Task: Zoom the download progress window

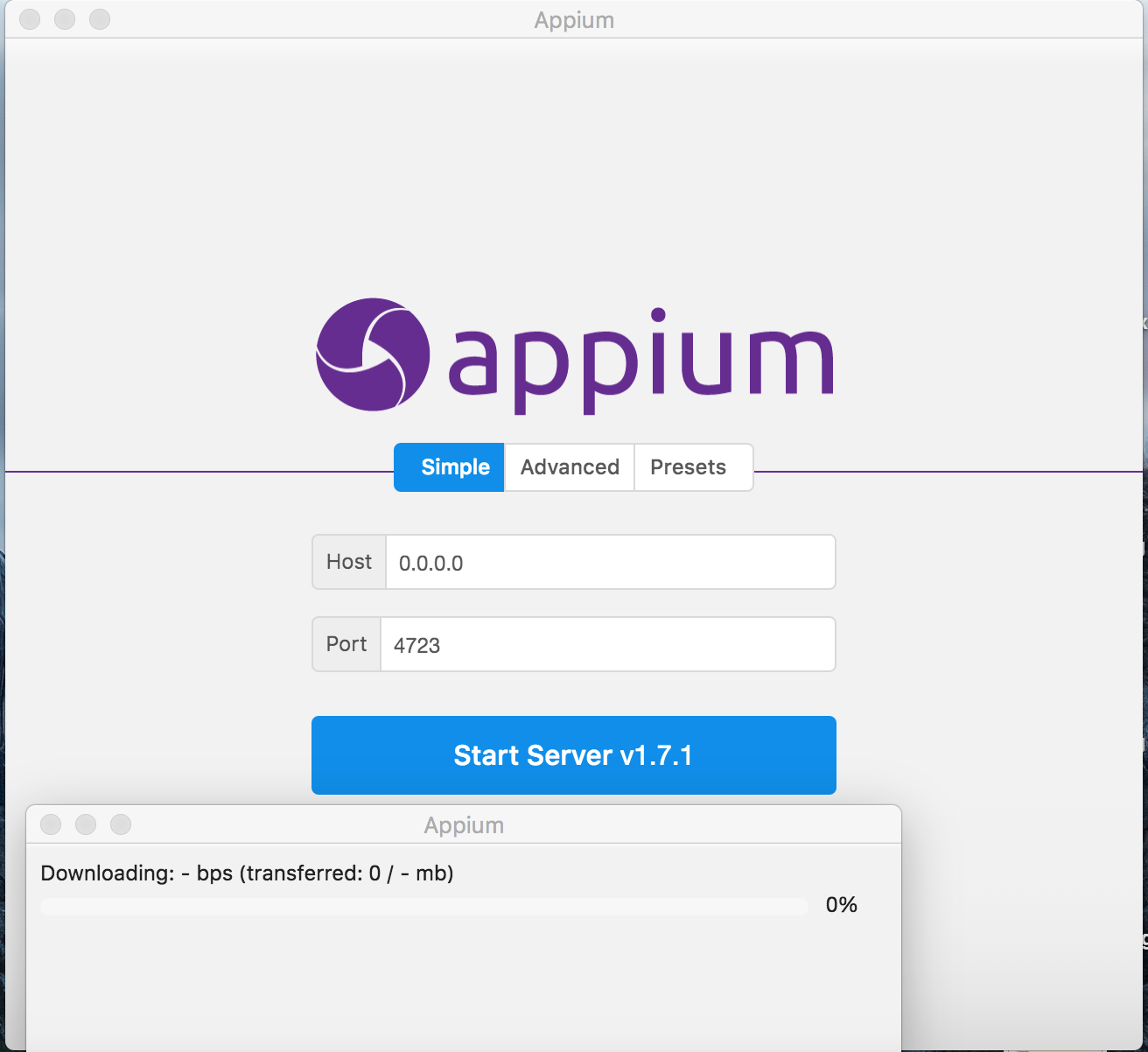Action: 121,824
